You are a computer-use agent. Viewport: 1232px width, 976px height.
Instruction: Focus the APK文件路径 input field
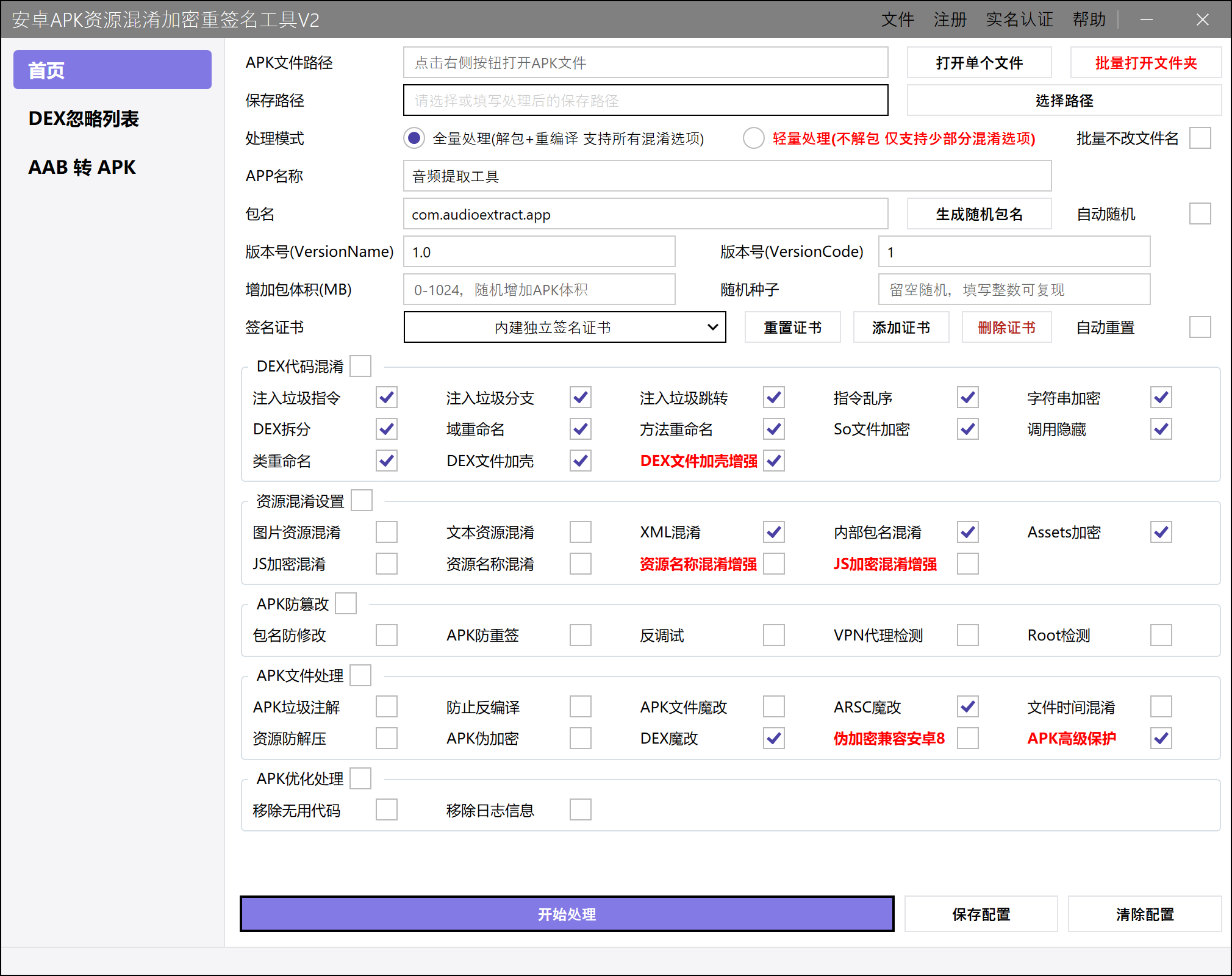[x=645, y=63]
